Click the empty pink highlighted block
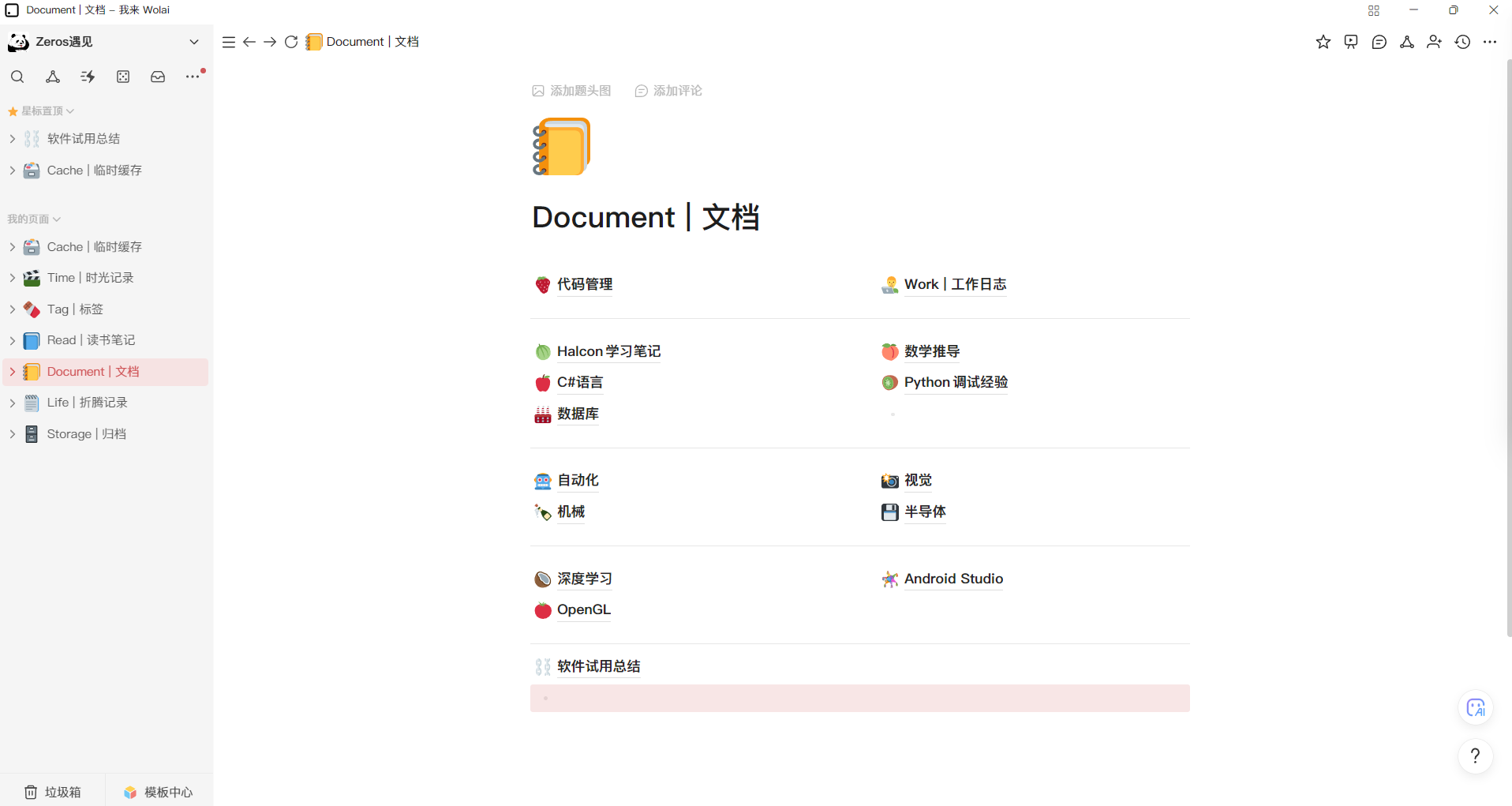1512x806 pixels. click(859, 699)
